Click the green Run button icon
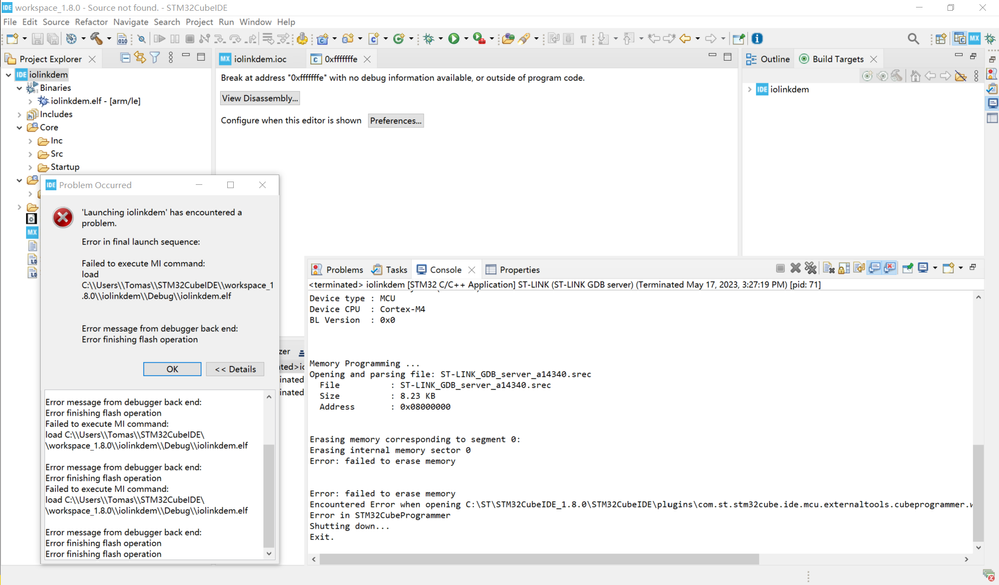This screenshot has height=585, width=999. coord(454,39)
